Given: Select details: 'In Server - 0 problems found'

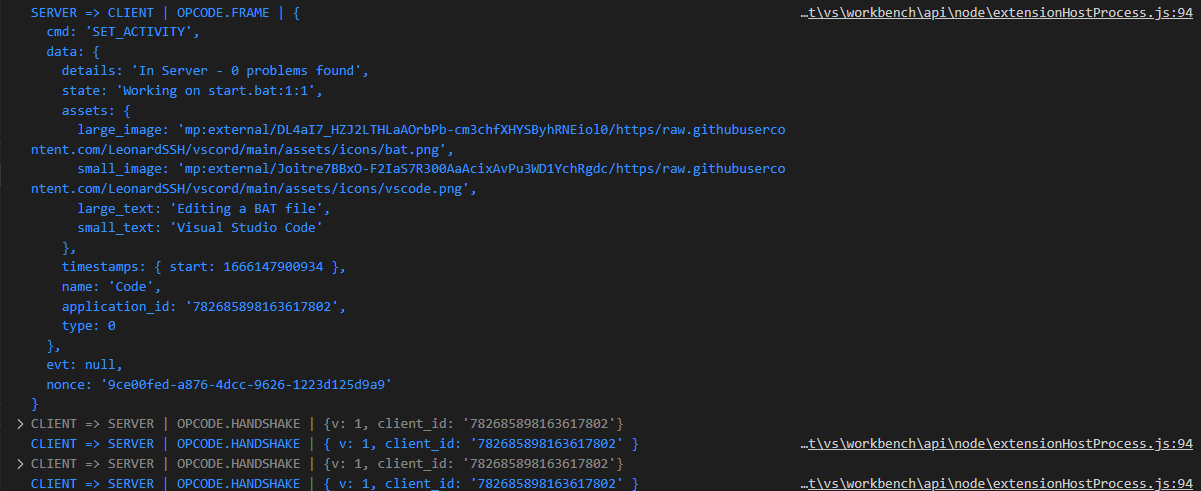Looking at the screenshot, I should (216, 71).
